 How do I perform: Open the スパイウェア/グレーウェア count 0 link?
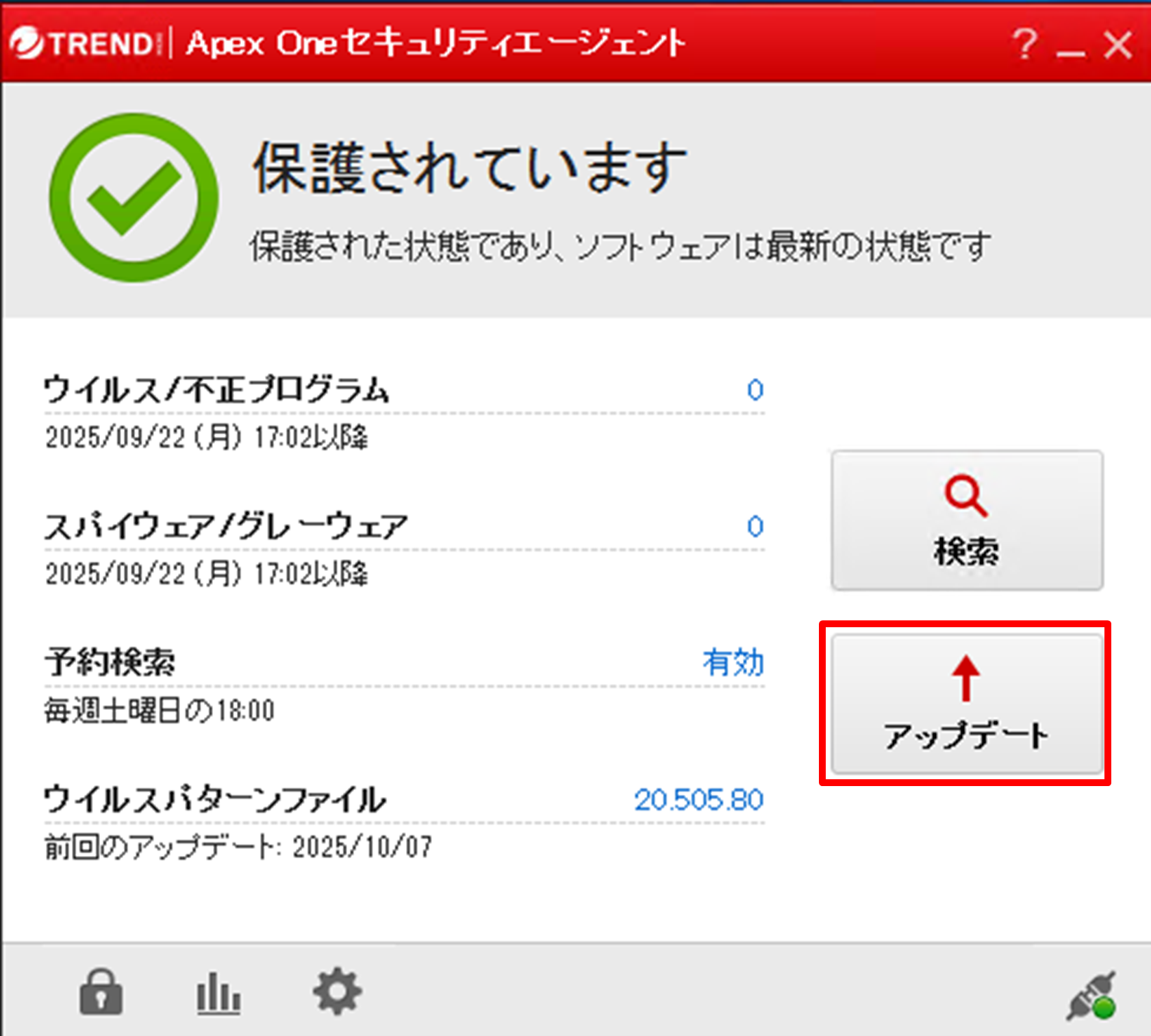[x=755, y=527]
